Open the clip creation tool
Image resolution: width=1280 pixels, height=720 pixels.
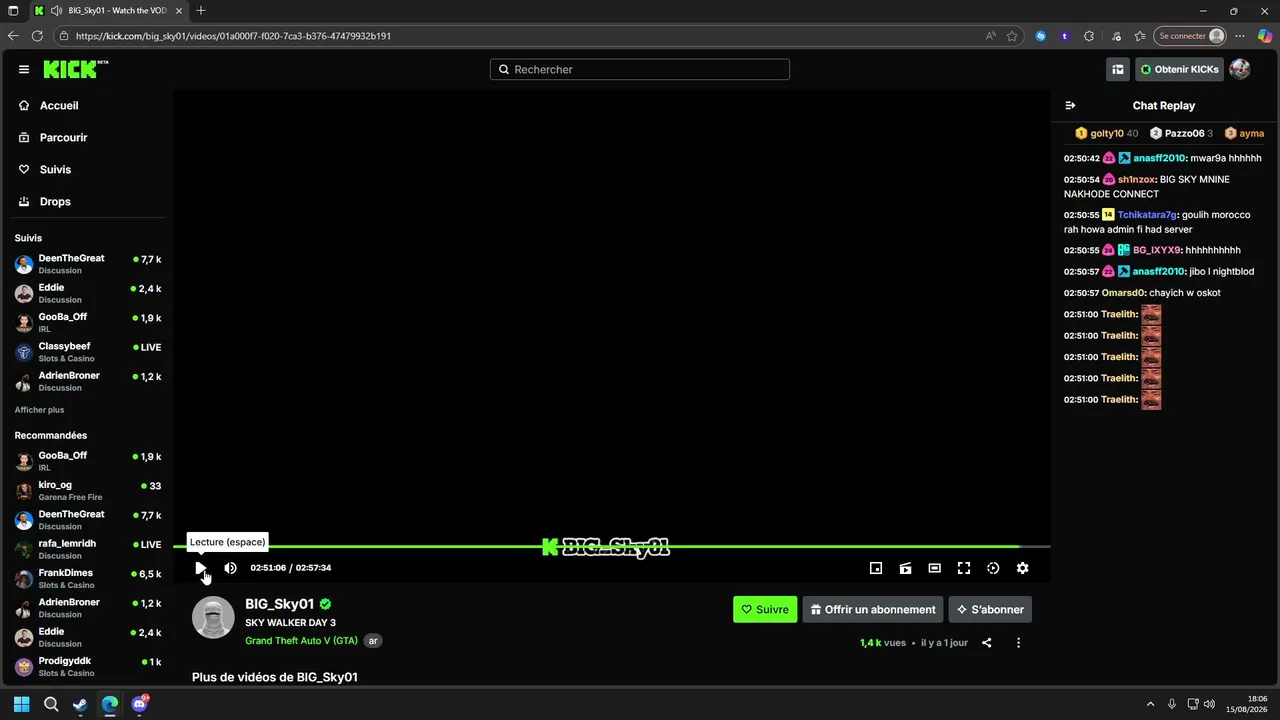pos(905,568)
